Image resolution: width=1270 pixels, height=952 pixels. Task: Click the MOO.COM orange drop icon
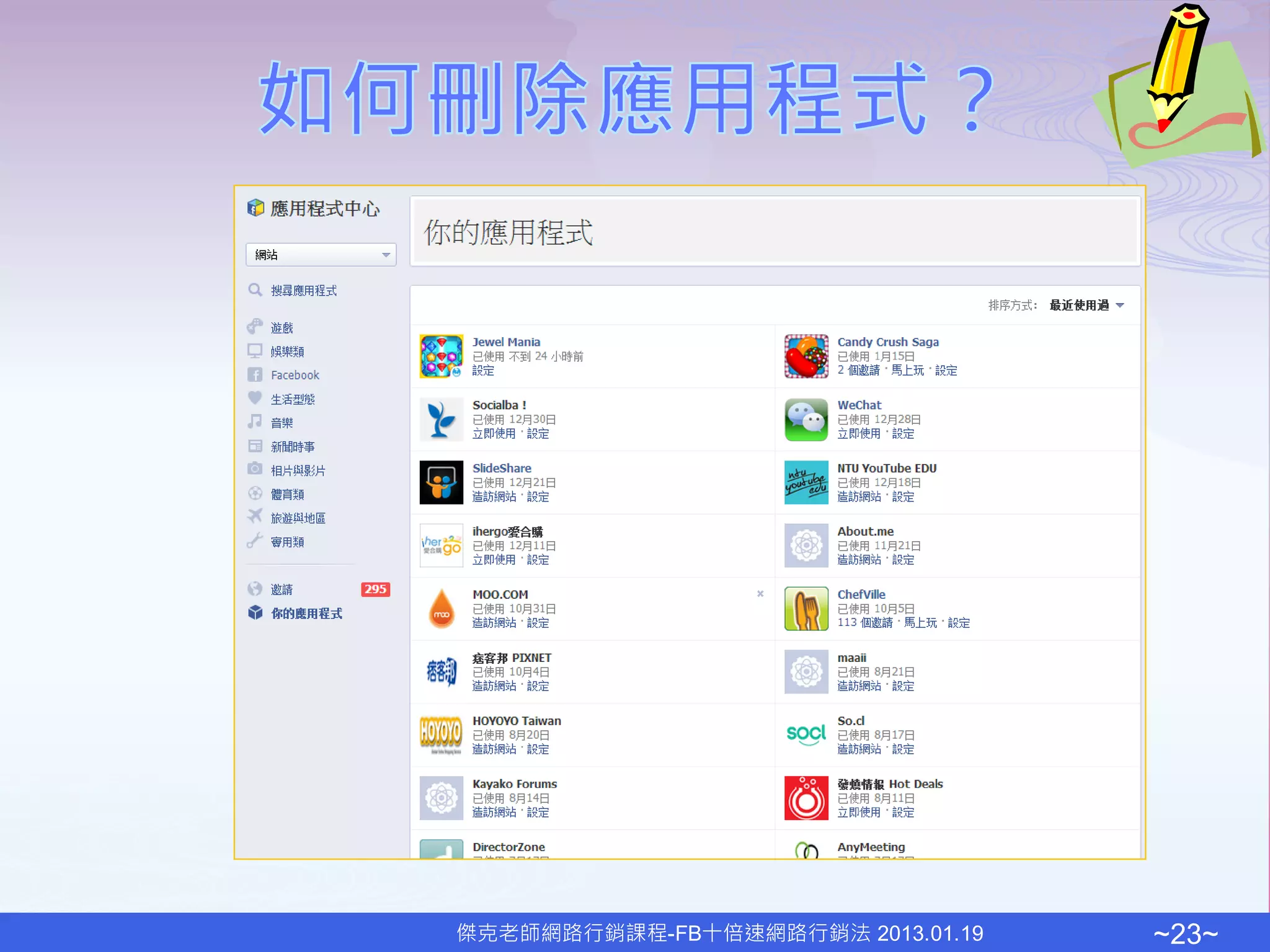(x=441, y=609)
